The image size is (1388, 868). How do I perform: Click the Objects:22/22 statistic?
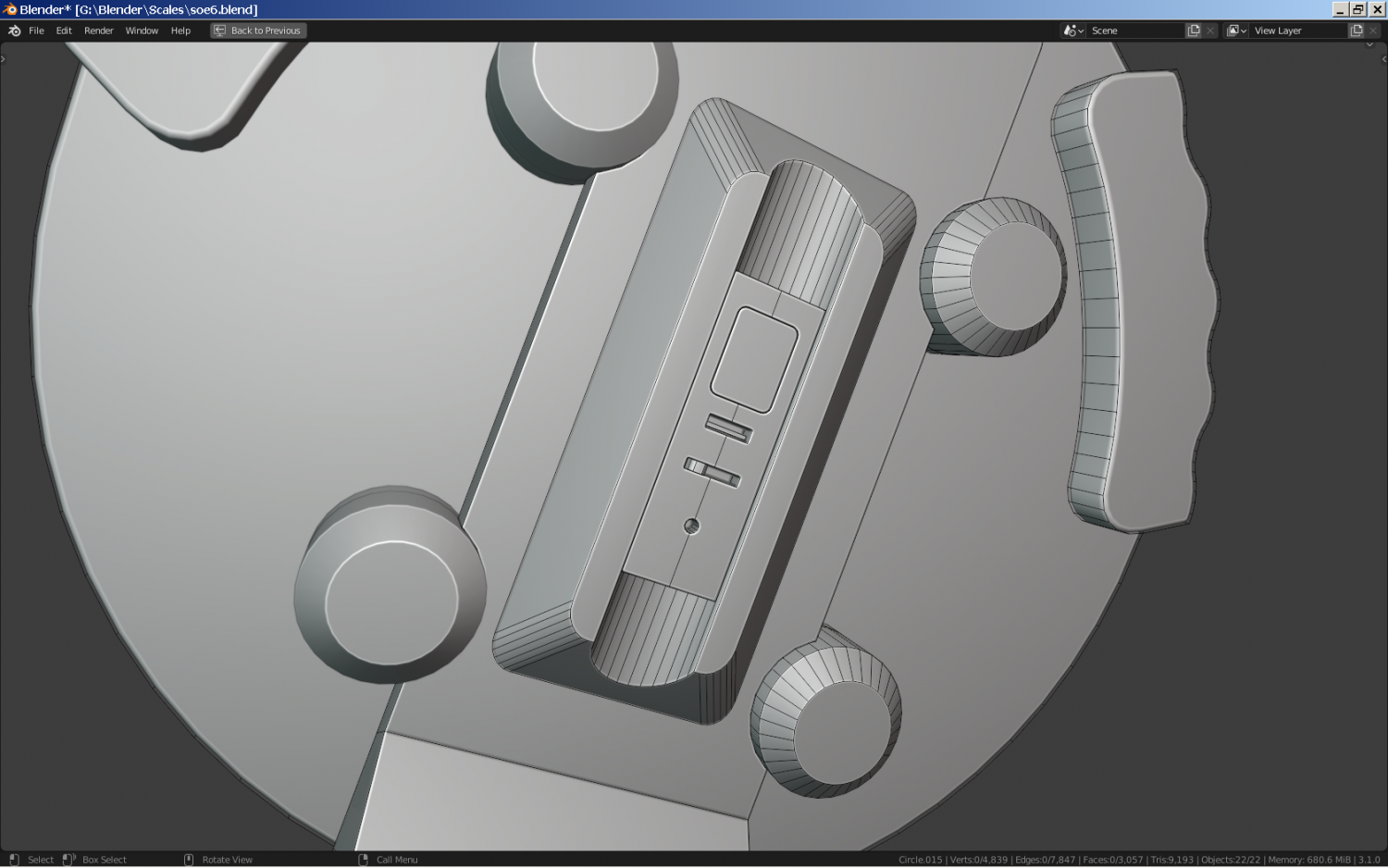pyautogui.click(x=1231, y=860)
